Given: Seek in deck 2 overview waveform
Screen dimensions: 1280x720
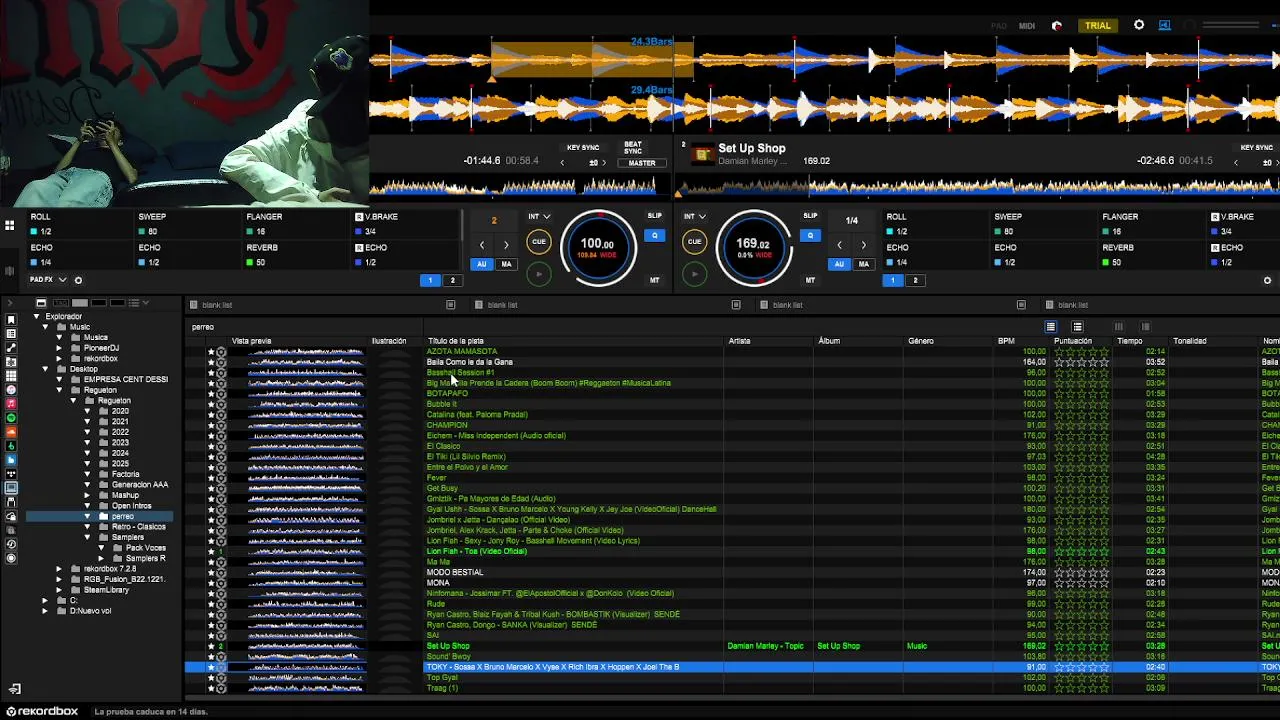Looking at the screenshot, I should (978, 186).
